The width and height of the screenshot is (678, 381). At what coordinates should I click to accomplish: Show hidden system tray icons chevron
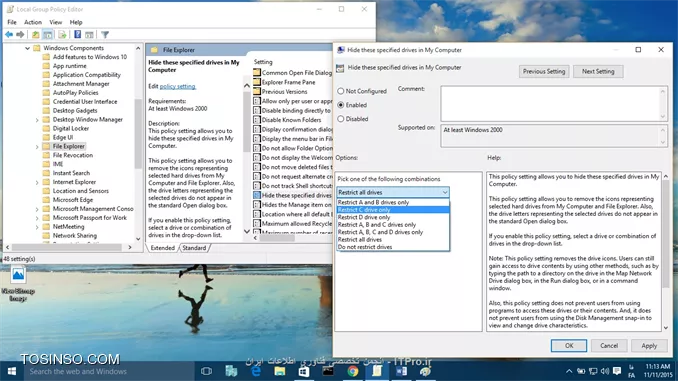point(569,371)
